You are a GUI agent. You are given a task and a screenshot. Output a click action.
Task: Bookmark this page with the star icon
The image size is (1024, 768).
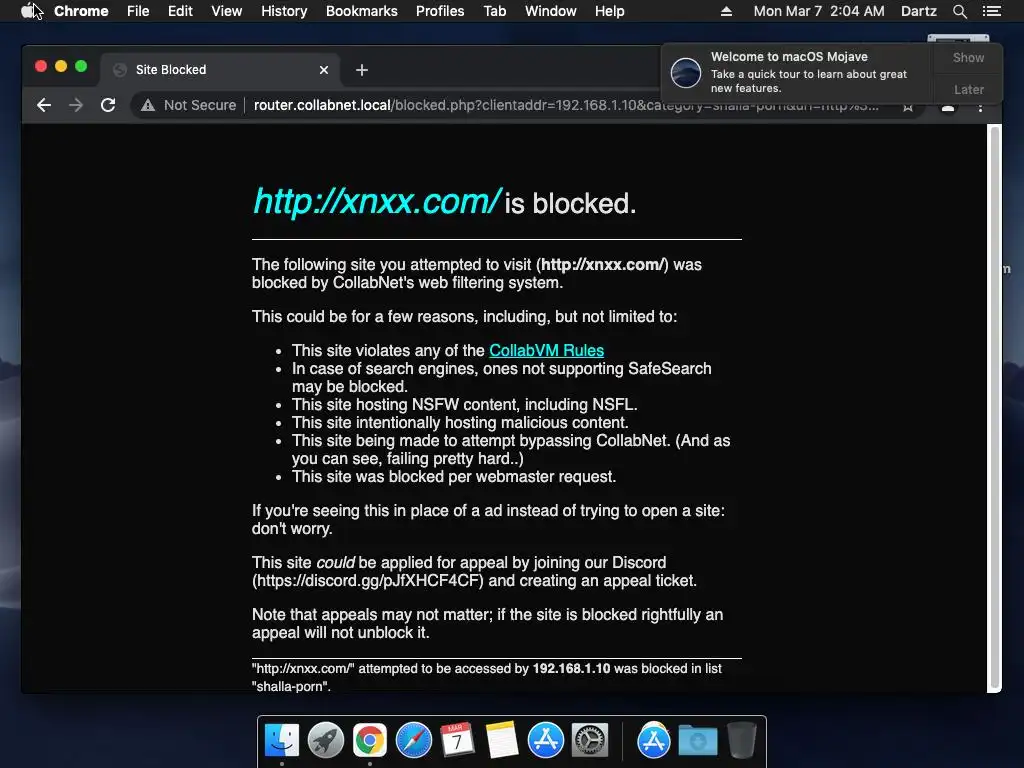(x=908, y=107)
